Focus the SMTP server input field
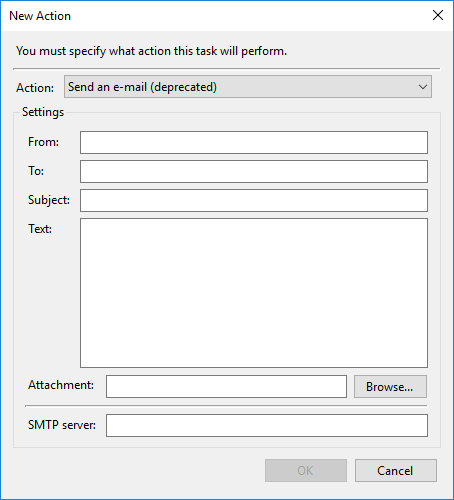 [267, 425]
